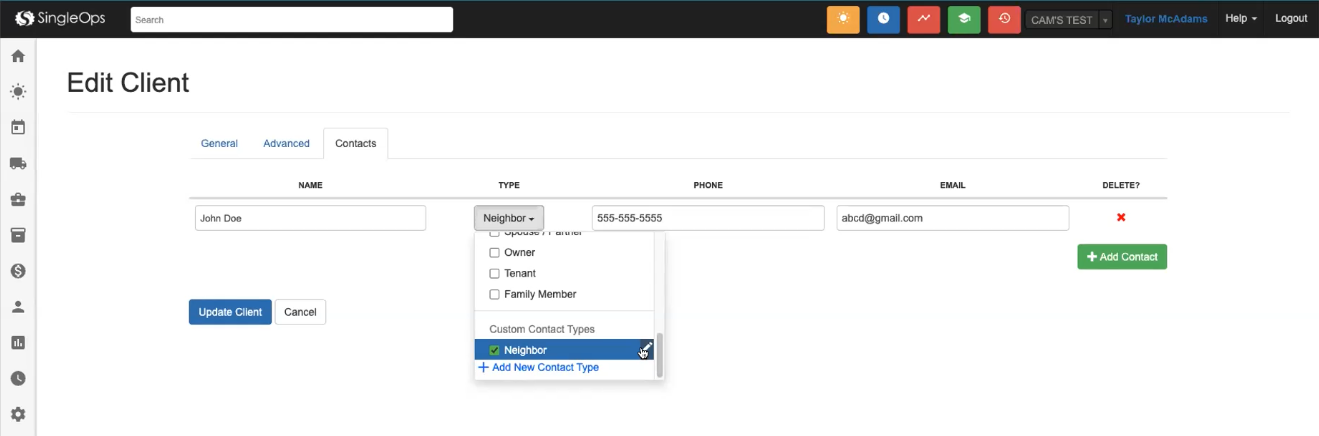
Task: Expand the Help menu
Action: coord(1241,19)
